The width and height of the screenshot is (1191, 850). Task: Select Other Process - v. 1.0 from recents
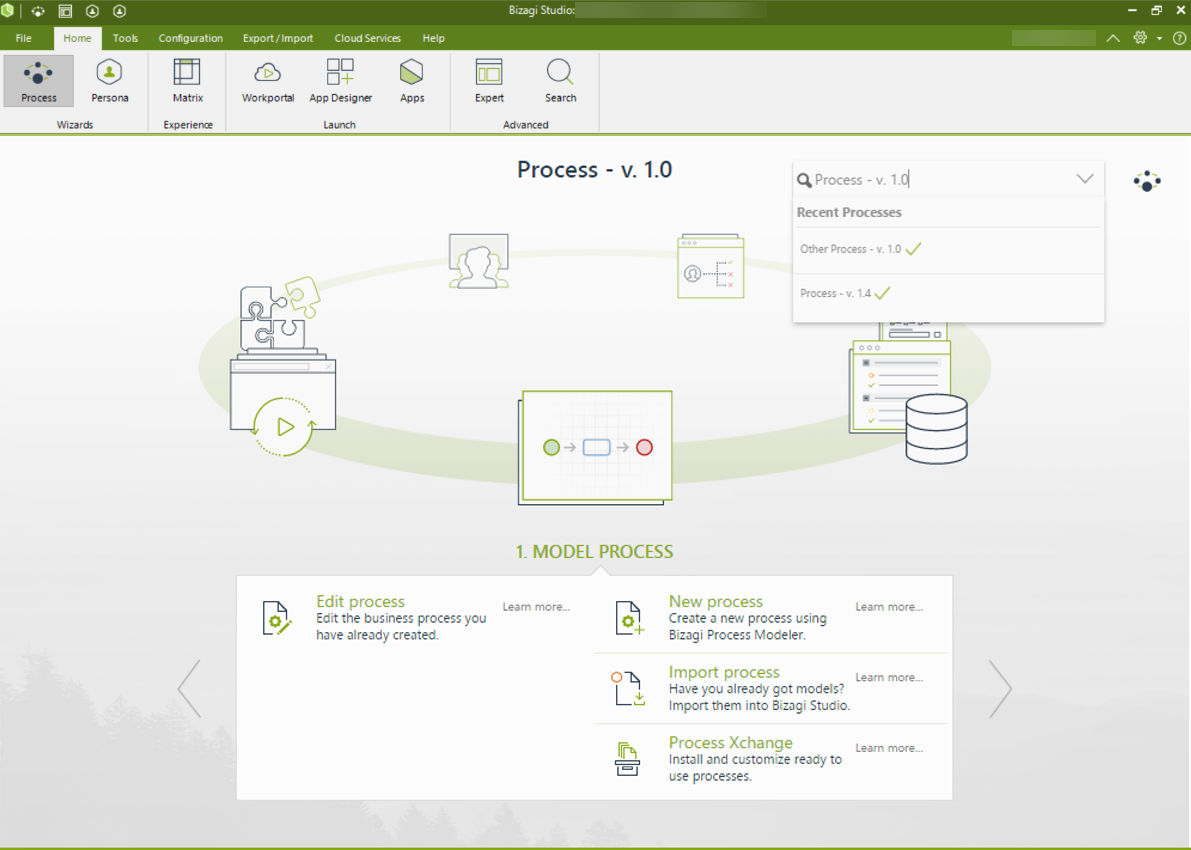click(850, 249)
